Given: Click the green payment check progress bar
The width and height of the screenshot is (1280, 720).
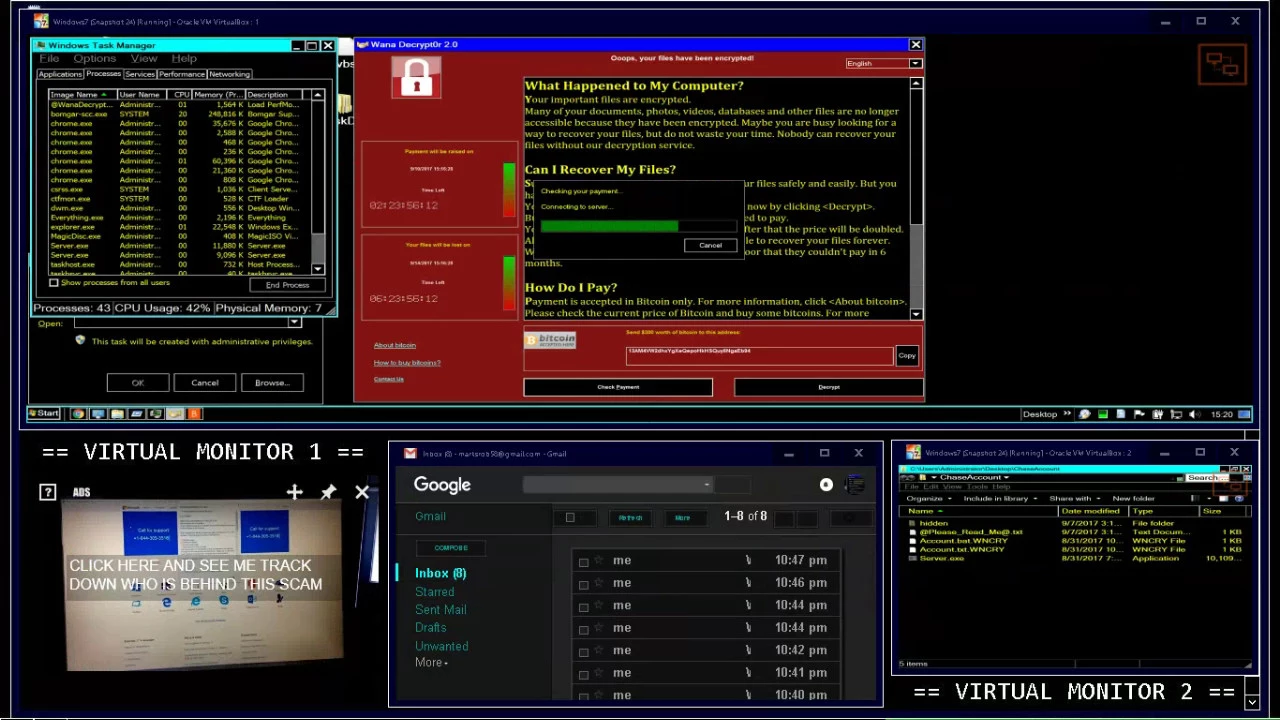Looking at the screenshot, I should coord(639,226).
